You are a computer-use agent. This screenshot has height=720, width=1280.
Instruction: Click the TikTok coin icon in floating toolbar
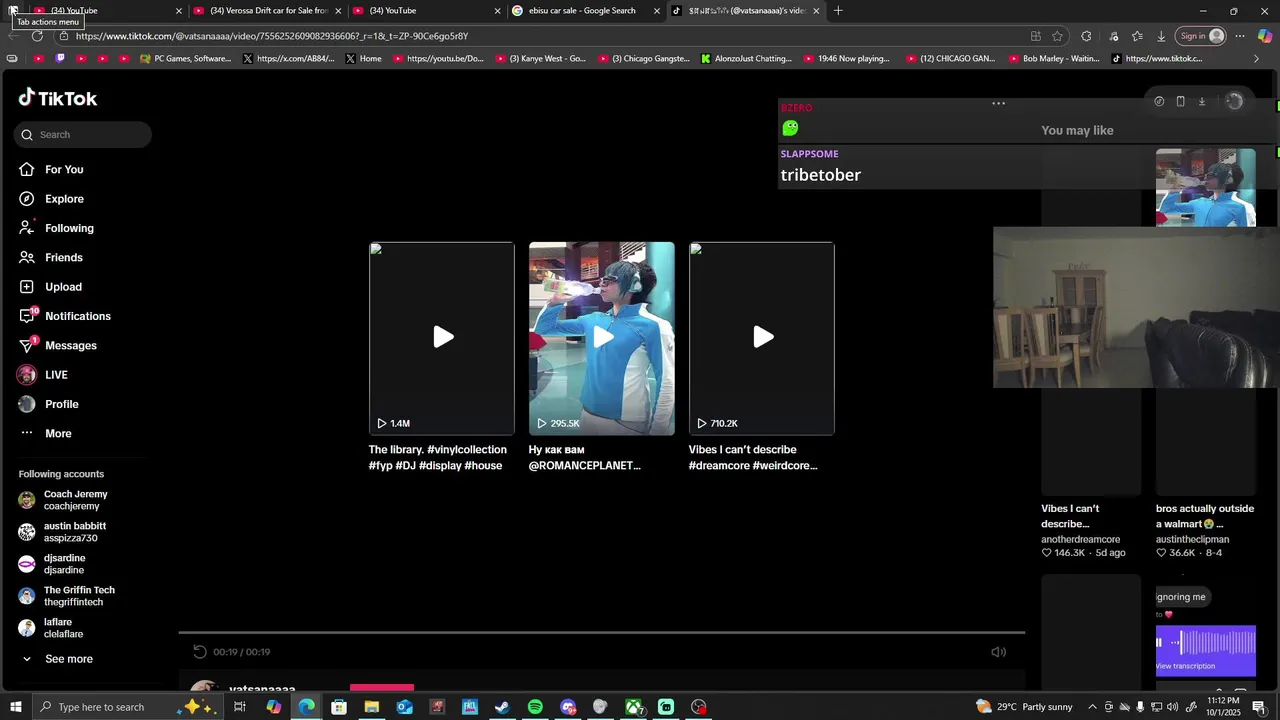pyautogui.click(x=1159, y=101)
